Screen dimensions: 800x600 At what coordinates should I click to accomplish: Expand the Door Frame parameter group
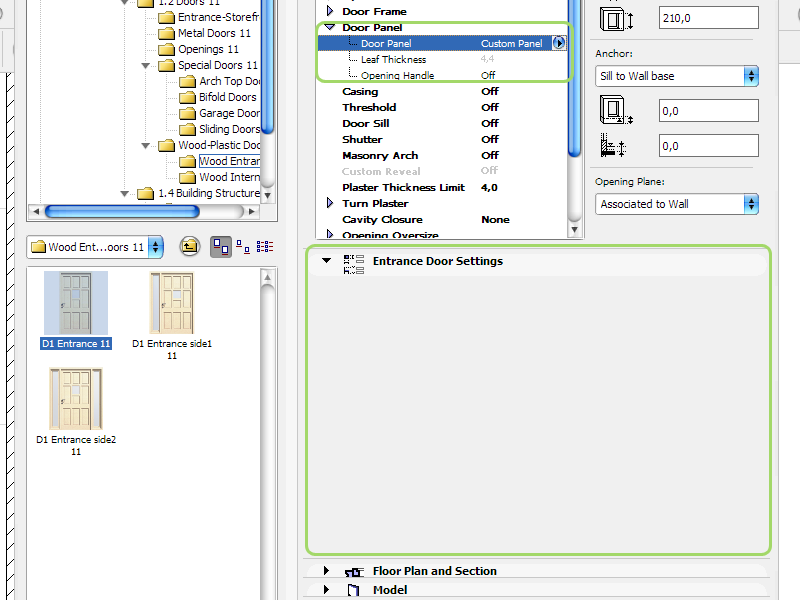click(330, 11)
